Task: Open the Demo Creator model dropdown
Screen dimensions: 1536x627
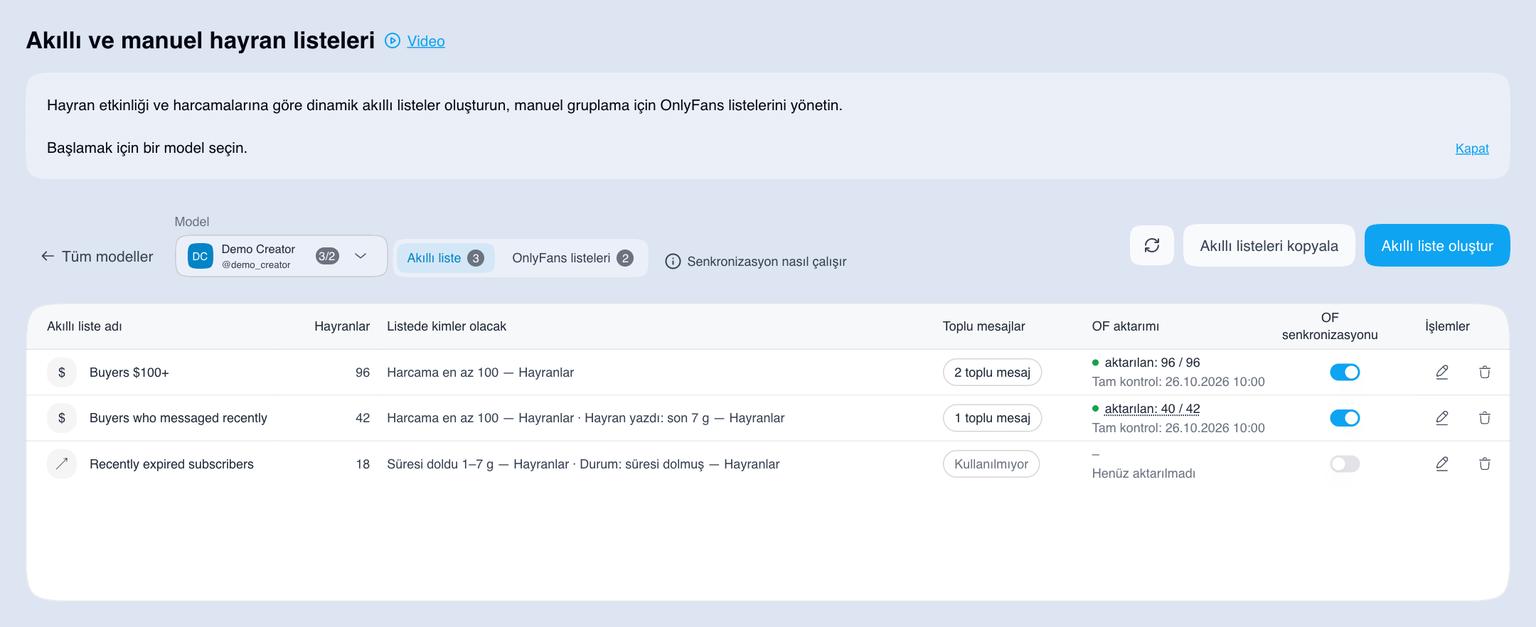Action: [x=281, y=256]
